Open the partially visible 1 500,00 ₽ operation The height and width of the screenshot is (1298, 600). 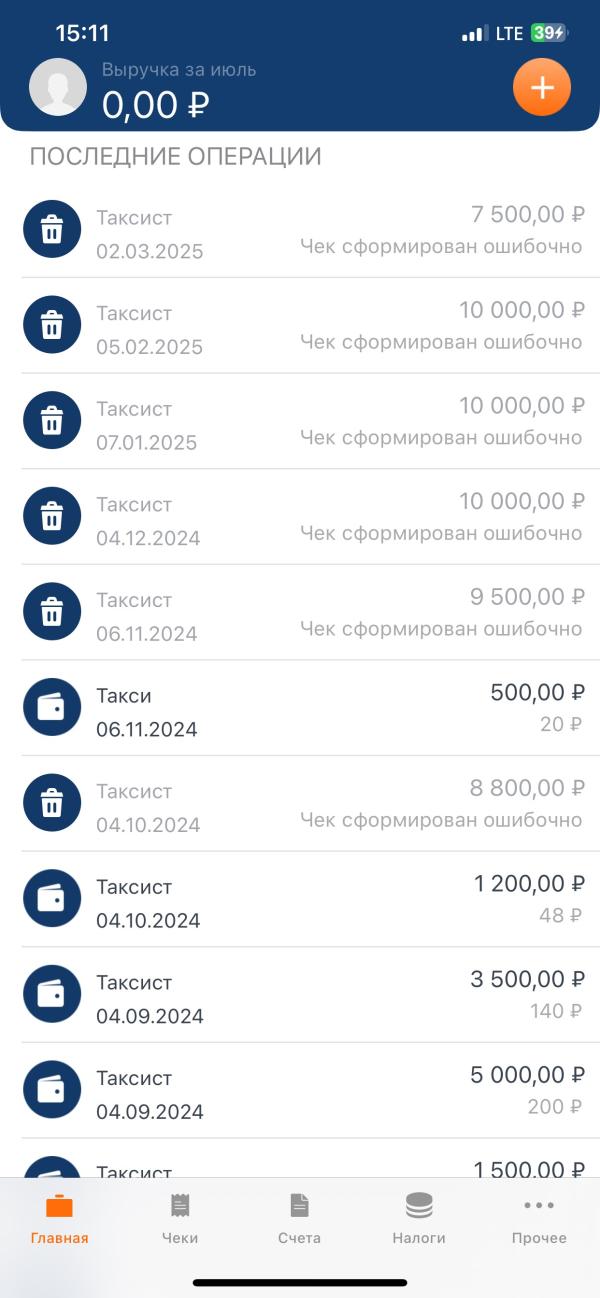pyautogui.click(x=300, y=1158)
